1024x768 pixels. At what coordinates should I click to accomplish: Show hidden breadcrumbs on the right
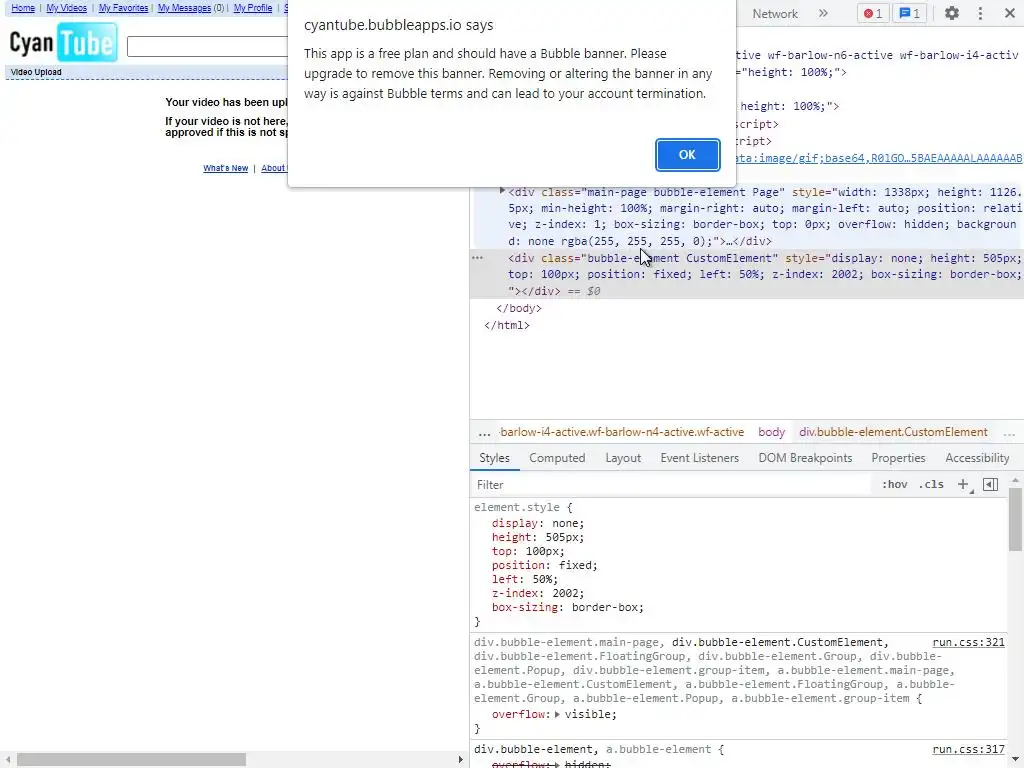click(1009, 432)
